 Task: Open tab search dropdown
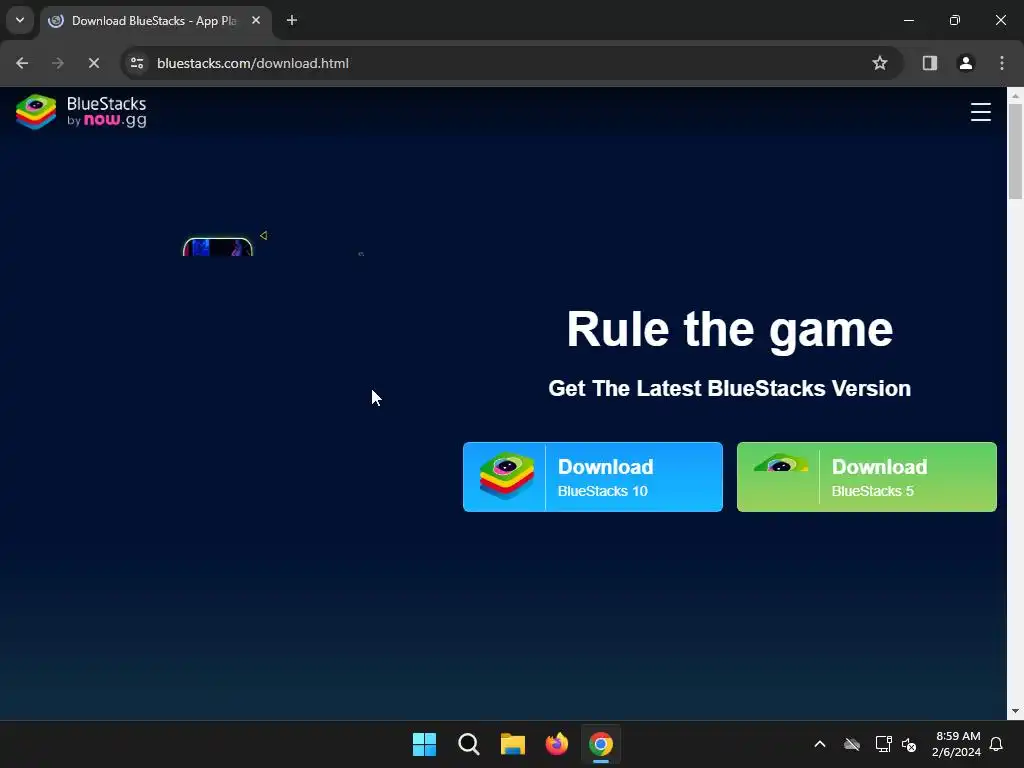pos(20,20)
